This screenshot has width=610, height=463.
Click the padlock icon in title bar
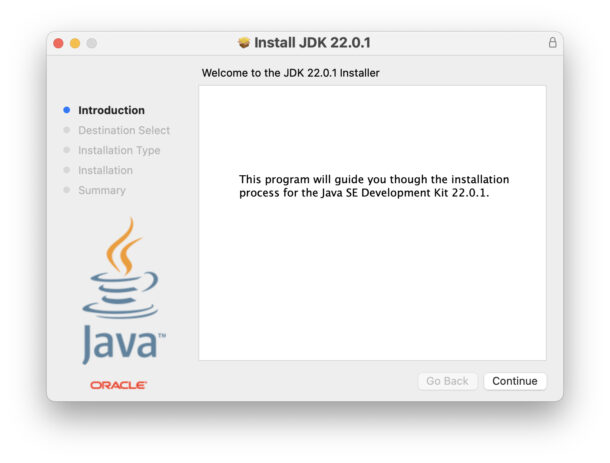(552, 43)
